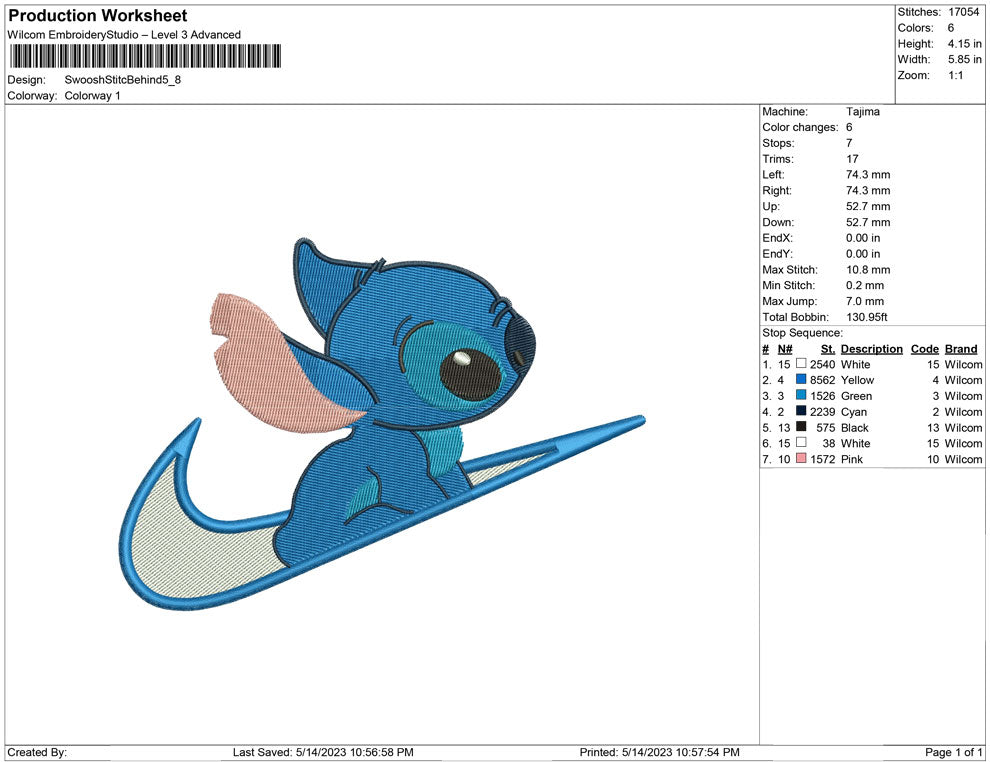Click the 'Brand' column header

click(x=961, y=349)
